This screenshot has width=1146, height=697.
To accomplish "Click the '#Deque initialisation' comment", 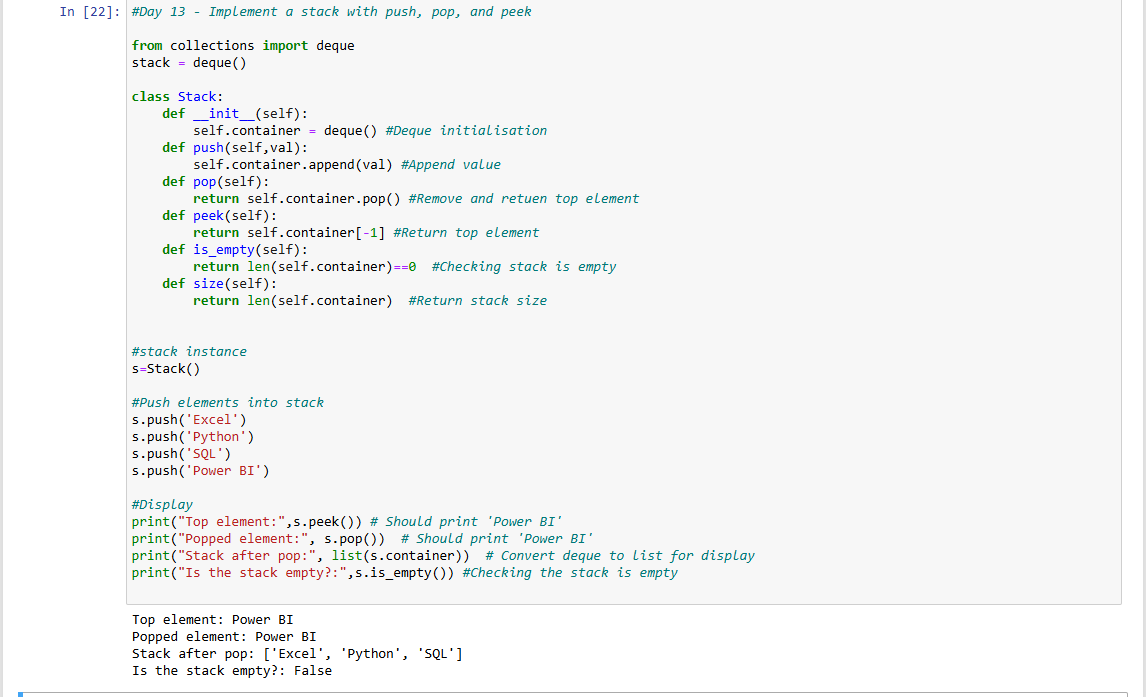I will tap(466, 131).
